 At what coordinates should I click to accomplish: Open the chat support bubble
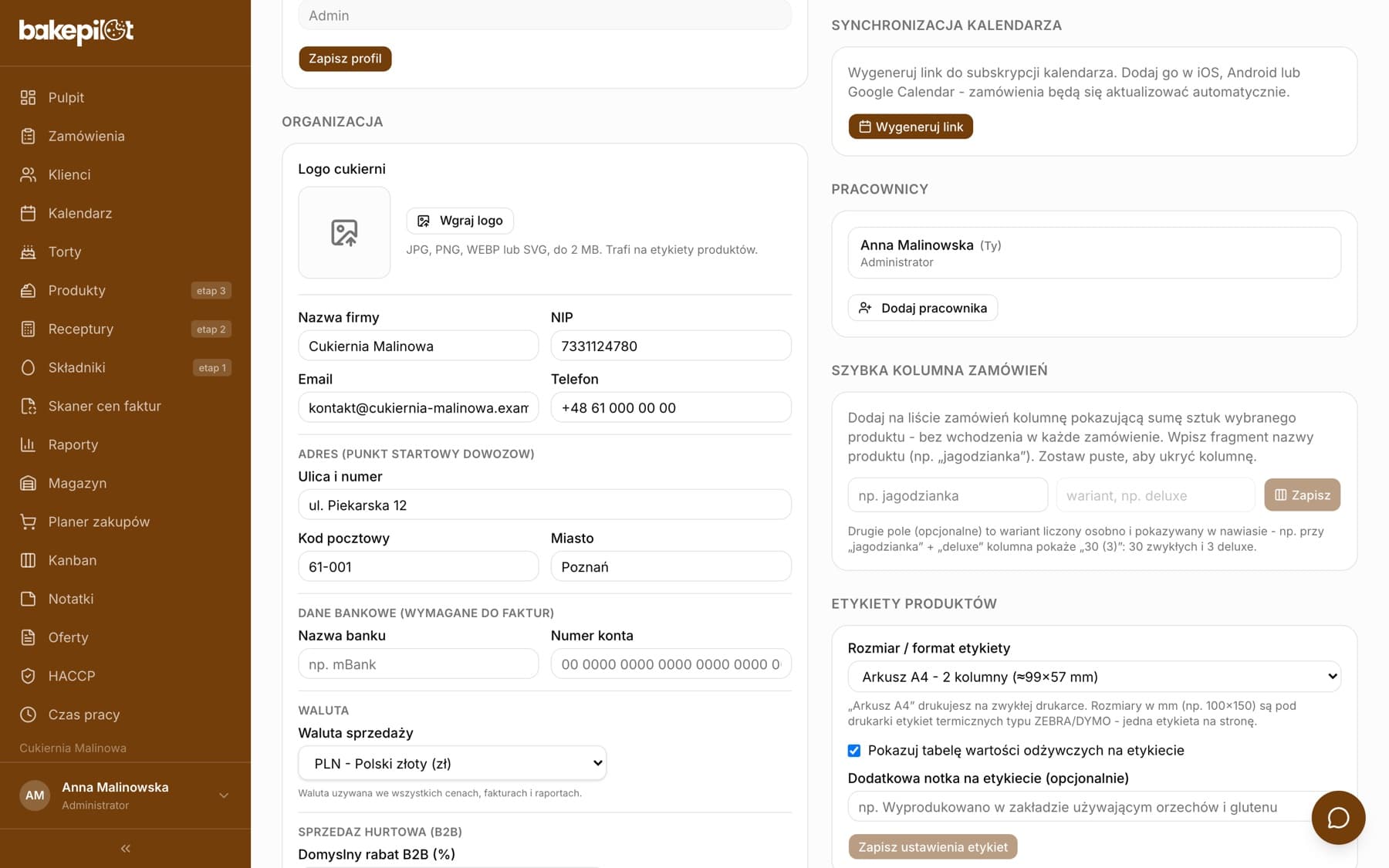(x=1338, y=818)
